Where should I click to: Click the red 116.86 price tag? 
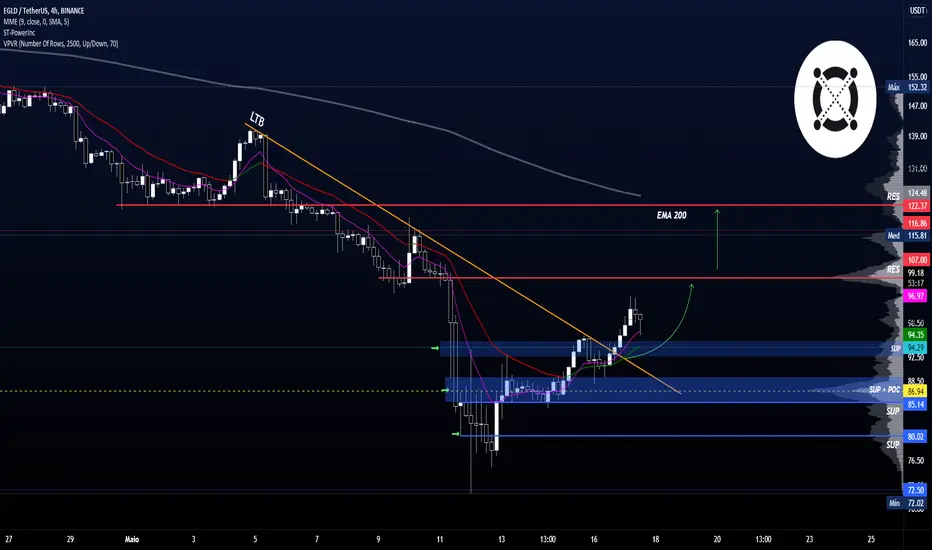tap(916, 223)
